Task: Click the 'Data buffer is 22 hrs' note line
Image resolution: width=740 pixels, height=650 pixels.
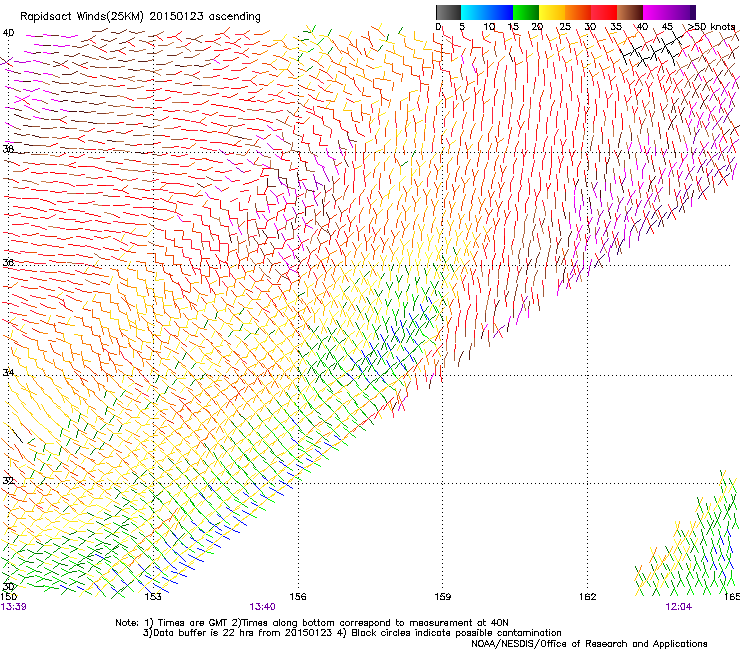Action: pyautogui.click(x=352, y=633)
